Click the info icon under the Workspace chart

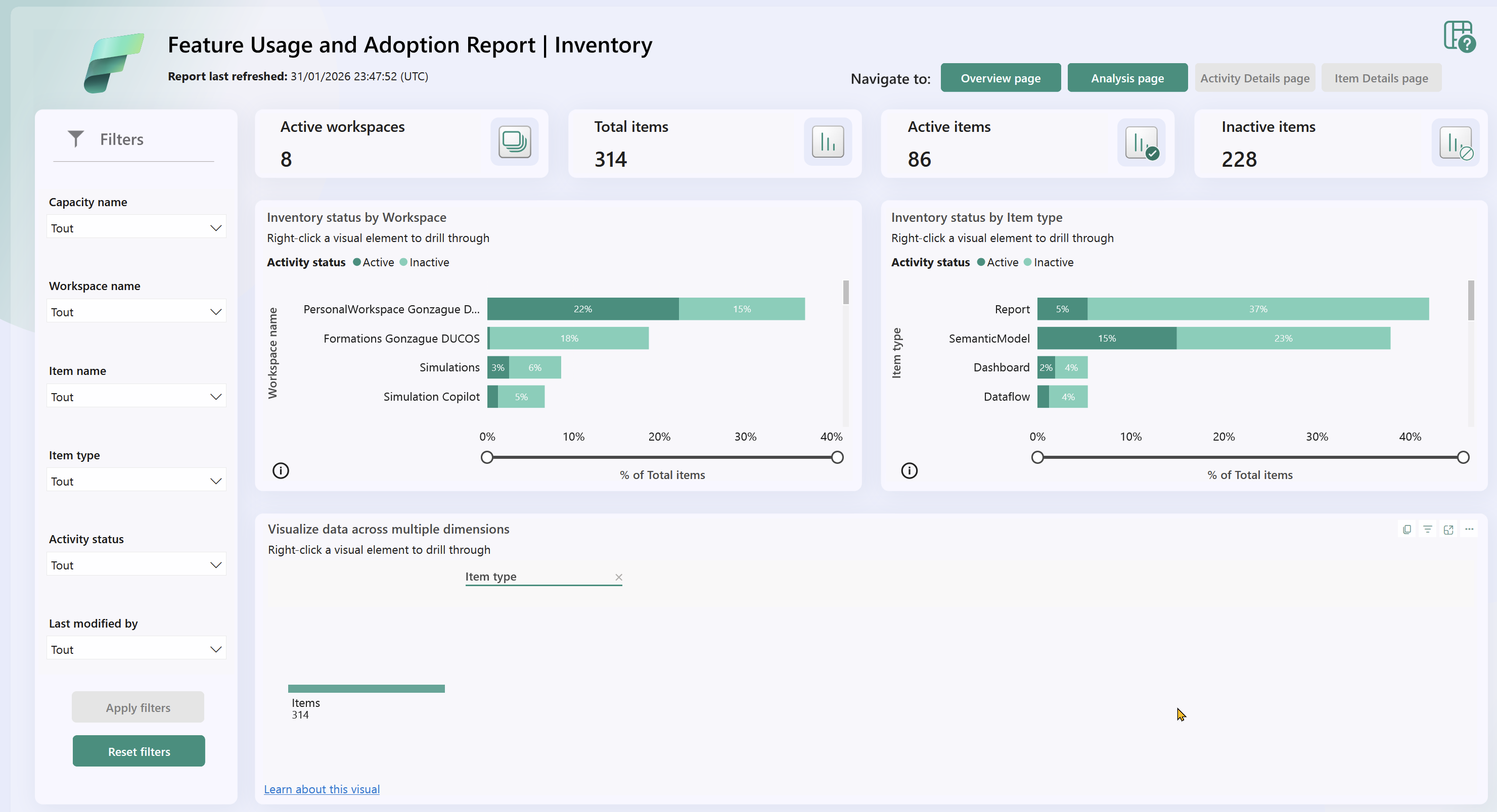coord(281,470)
